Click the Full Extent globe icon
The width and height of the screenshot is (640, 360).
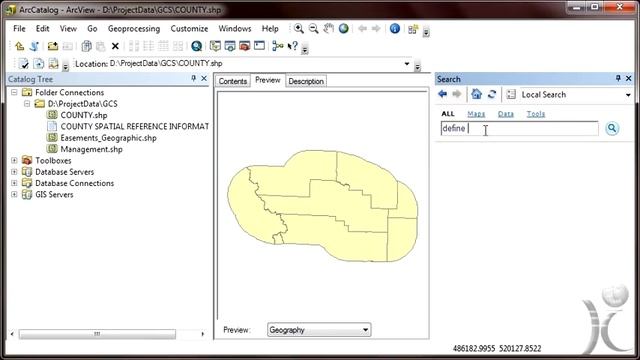[344, 29]
